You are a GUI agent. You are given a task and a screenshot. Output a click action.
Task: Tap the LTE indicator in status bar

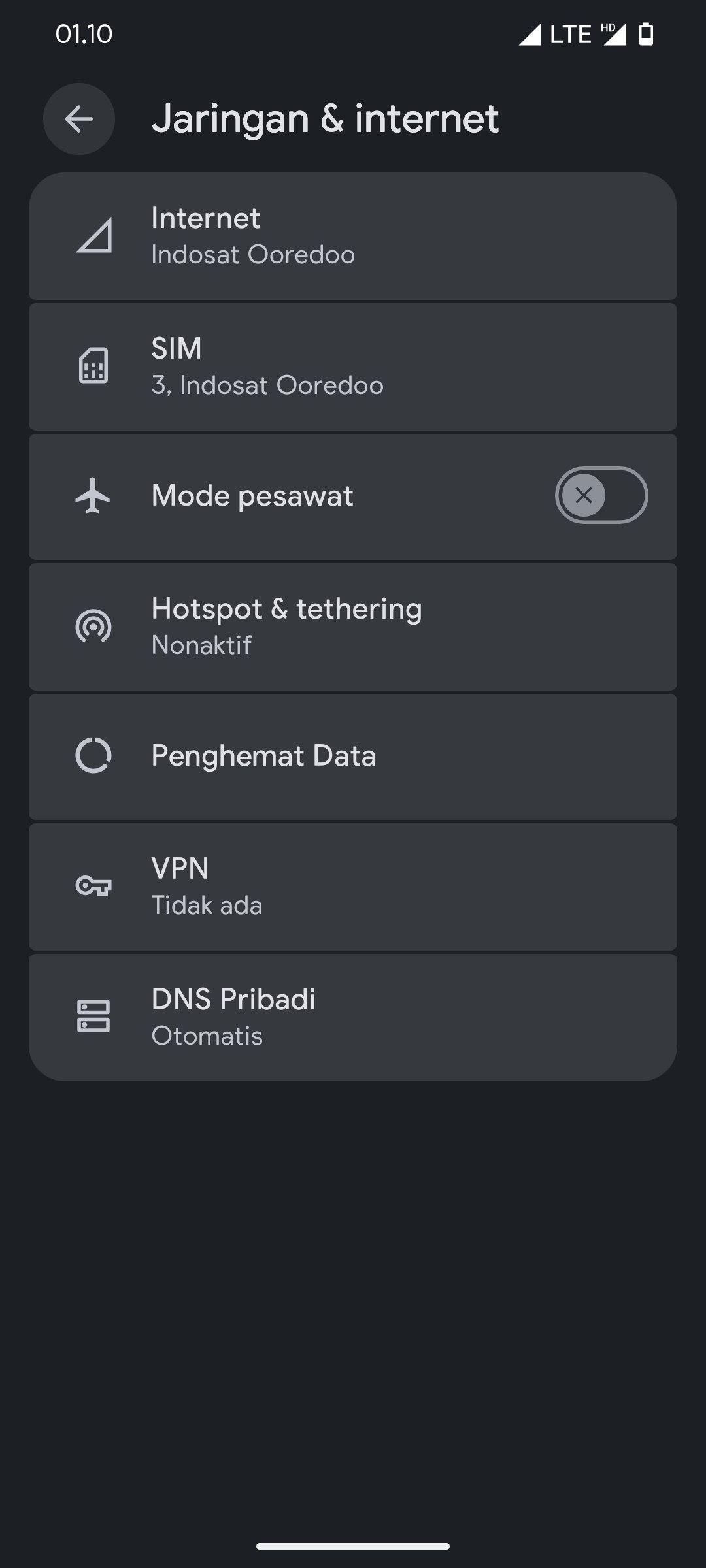pos(570,34)
